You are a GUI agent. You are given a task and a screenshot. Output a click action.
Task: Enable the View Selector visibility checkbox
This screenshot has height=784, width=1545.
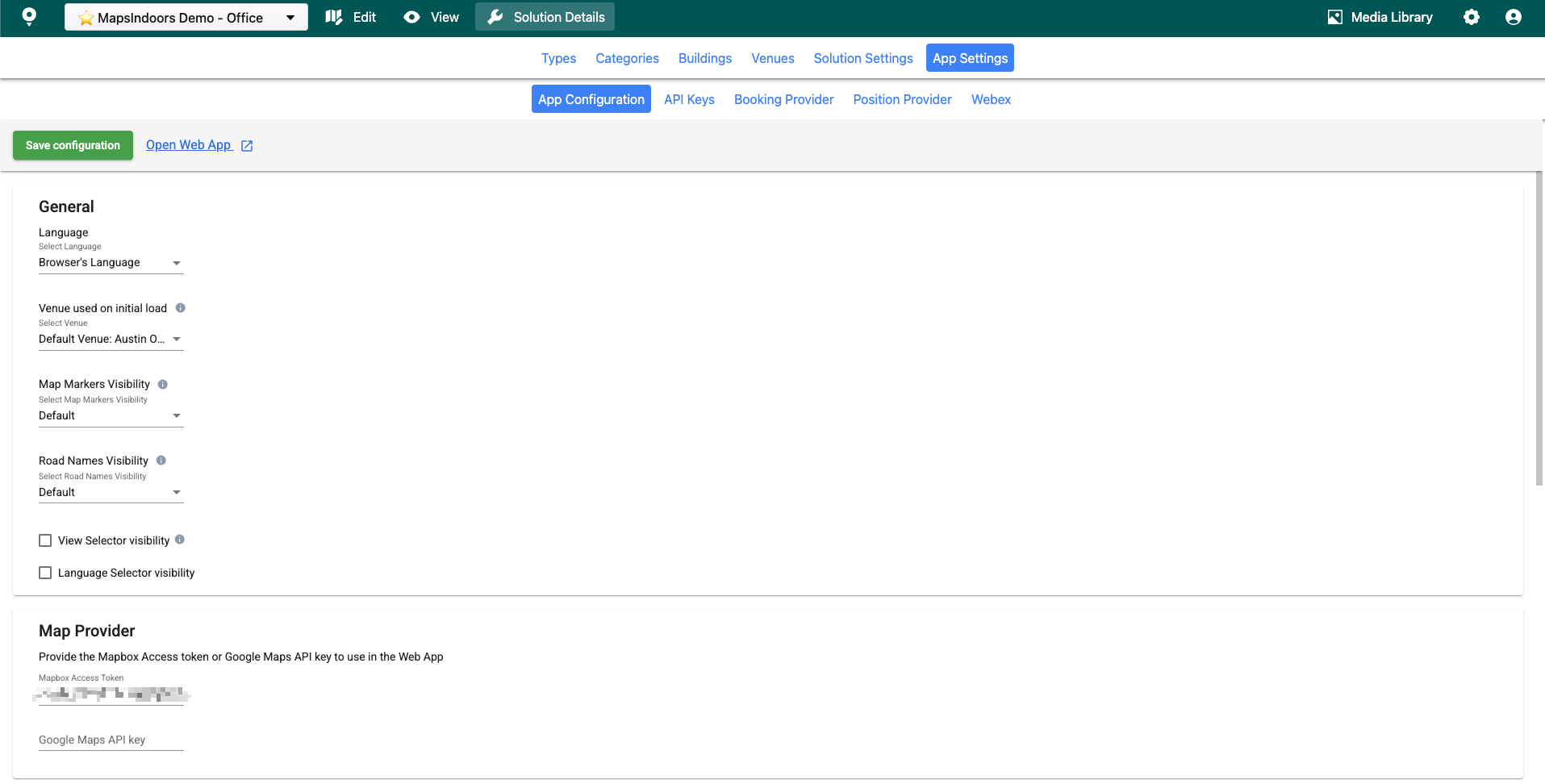point(45,540)
